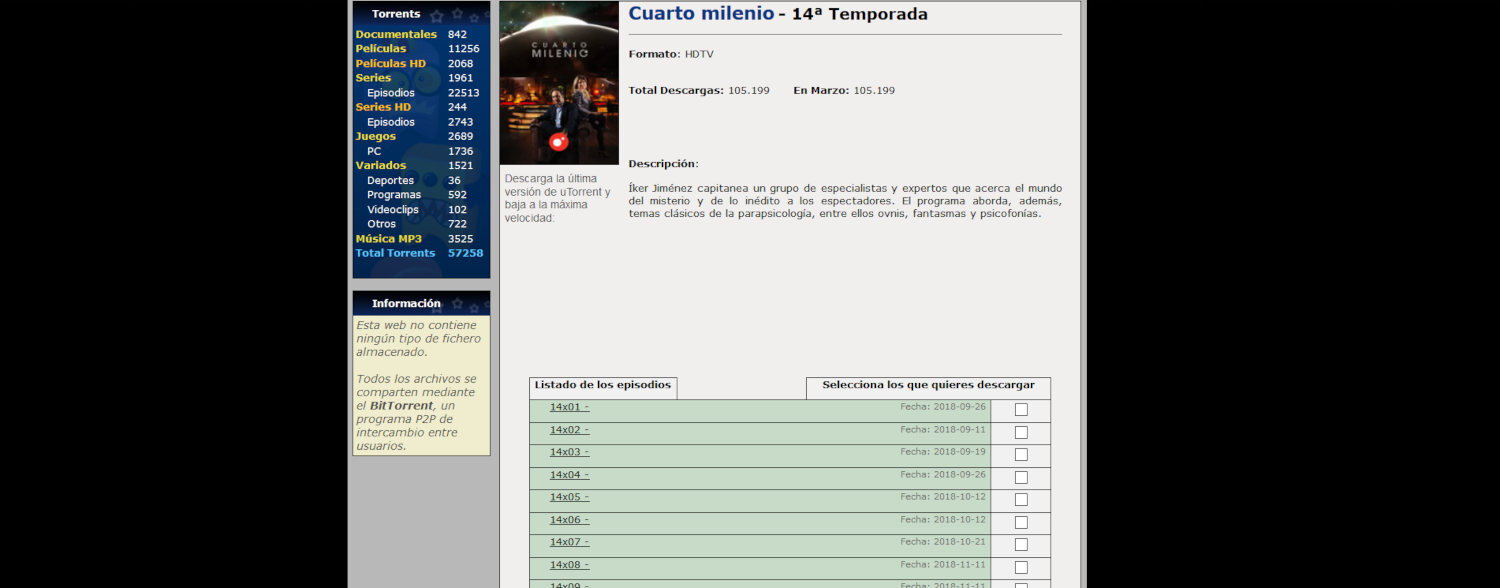The image size is (1500, 588).
Task: Open Episodios under Series HD
Action: 390,121
